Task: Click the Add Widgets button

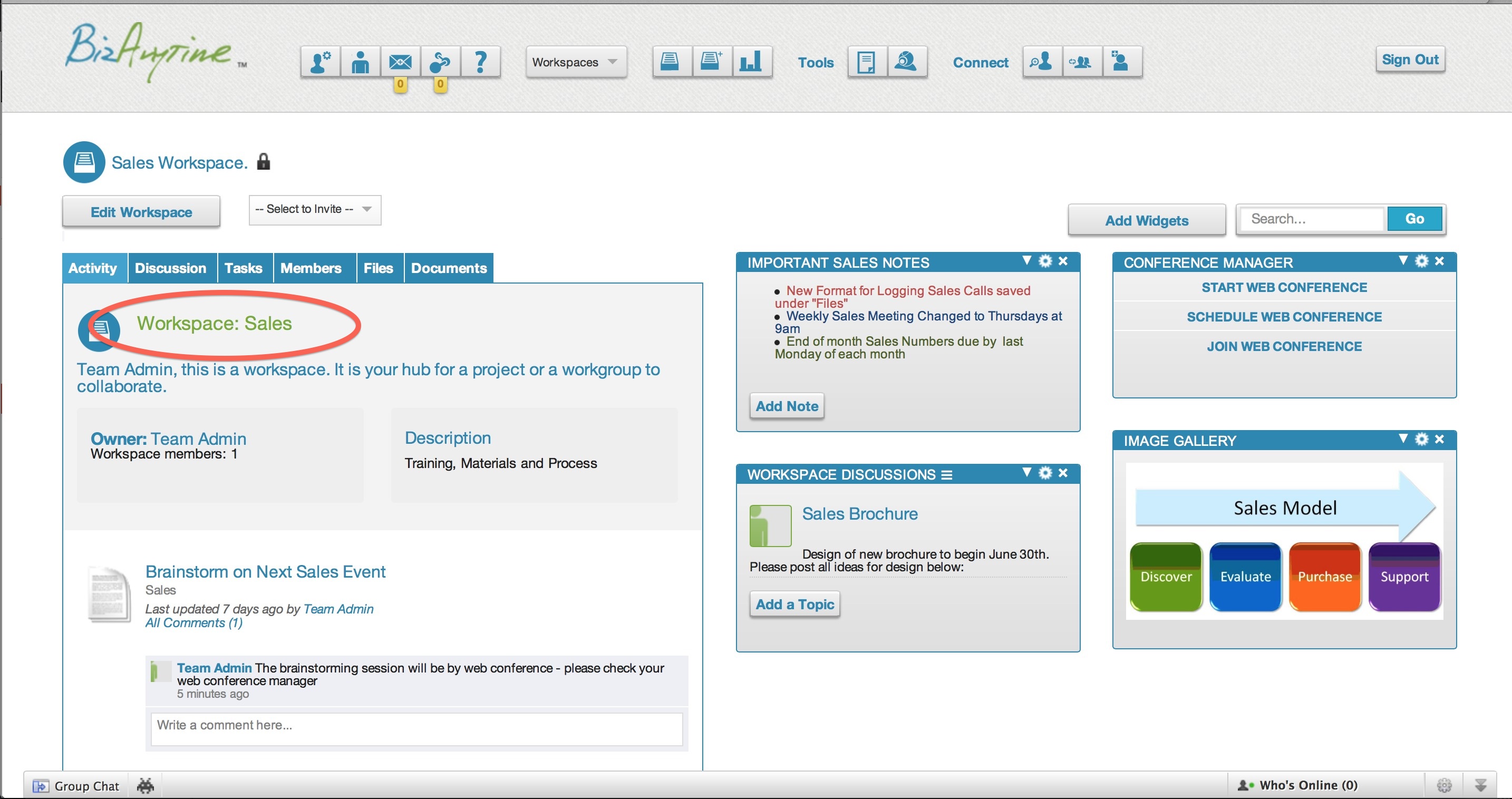Action: click(x=1146, y=220)
